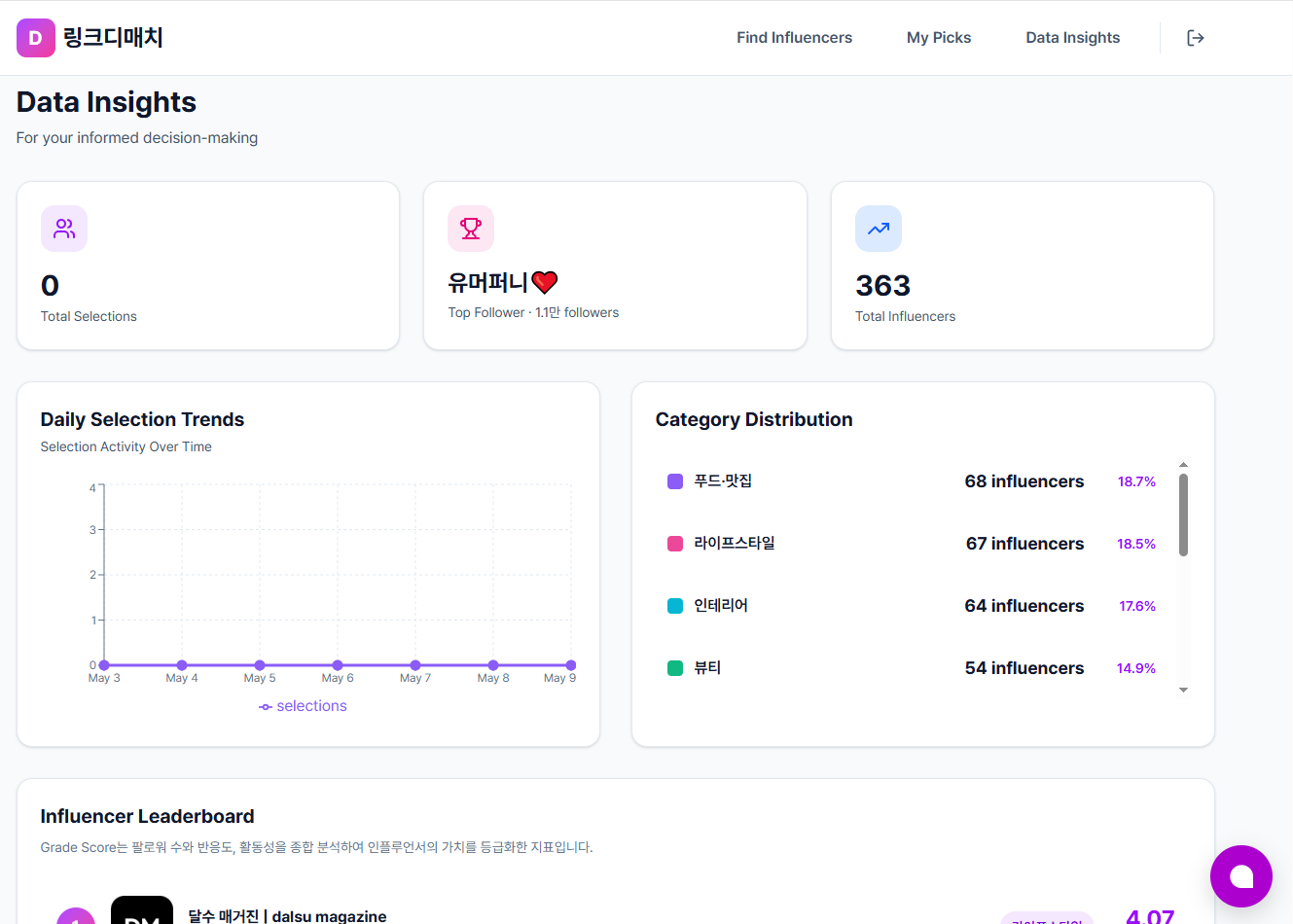Click the 뷰티 green color swatch
The width and height of the screenshot is (1293, 924).
coord(675,668)
